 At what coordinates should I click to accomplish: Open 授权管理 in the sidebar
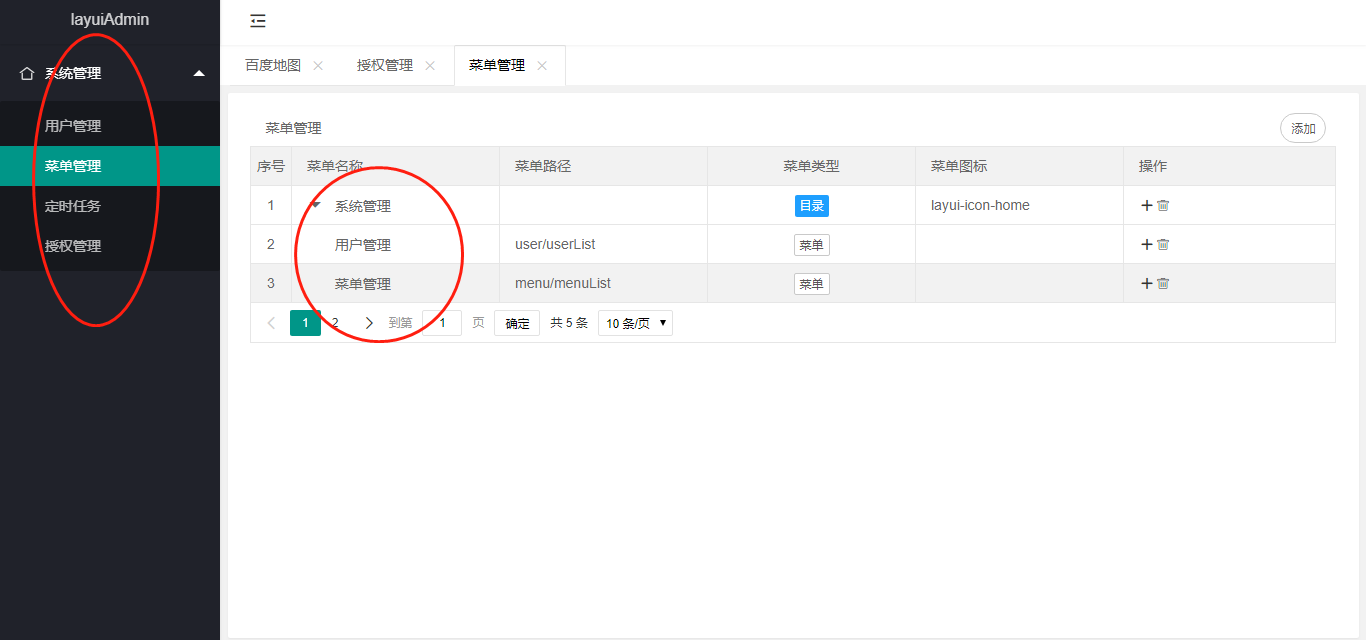point(110,246)
